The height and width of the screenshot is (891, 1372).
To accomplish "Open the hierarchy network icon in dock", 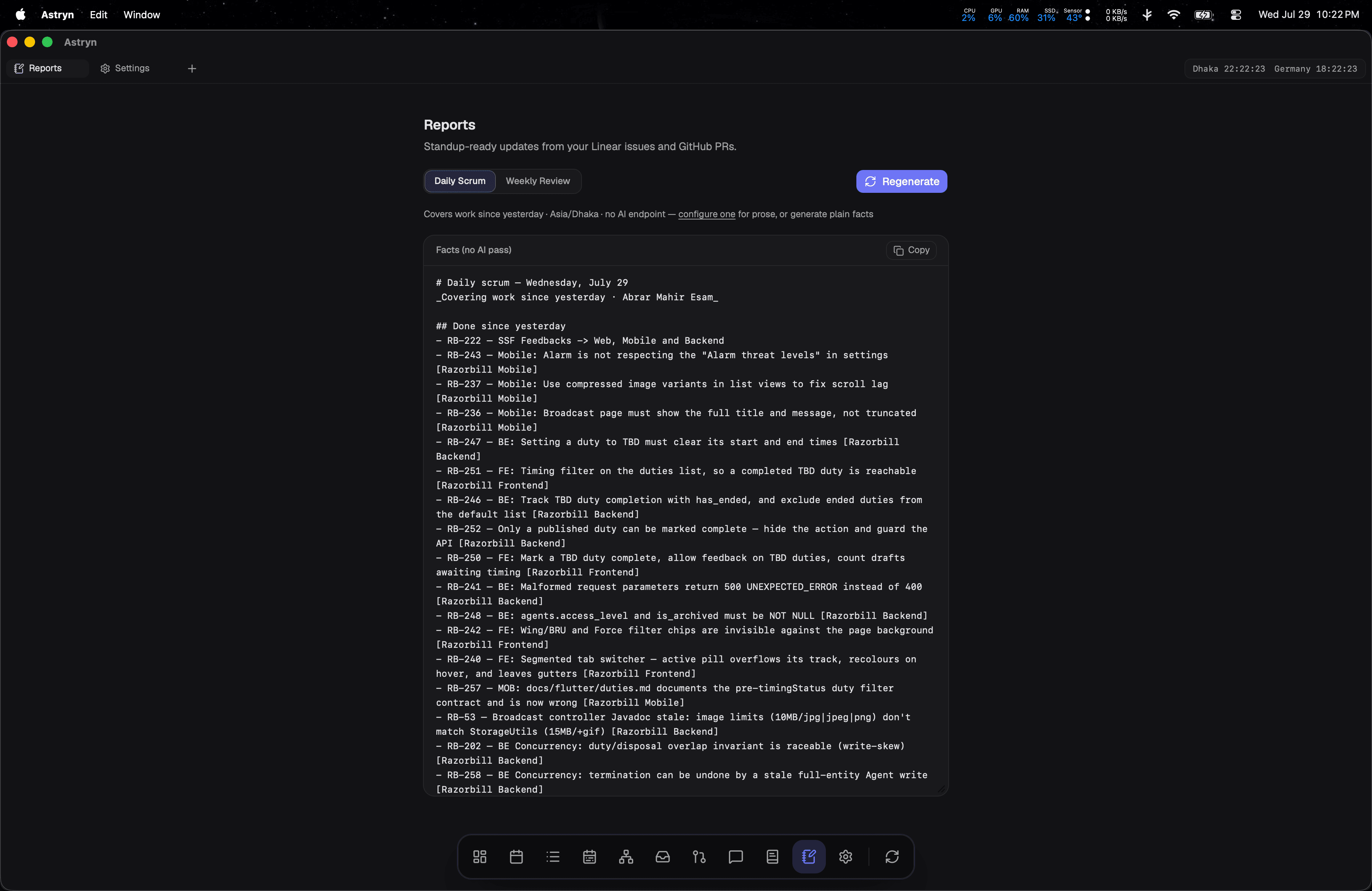I will (x=626, y=856).
